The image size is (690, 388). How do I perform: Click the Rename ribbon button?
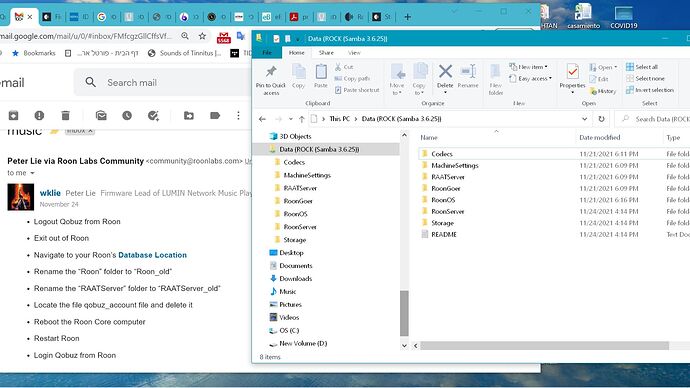(x=467, y=77)
